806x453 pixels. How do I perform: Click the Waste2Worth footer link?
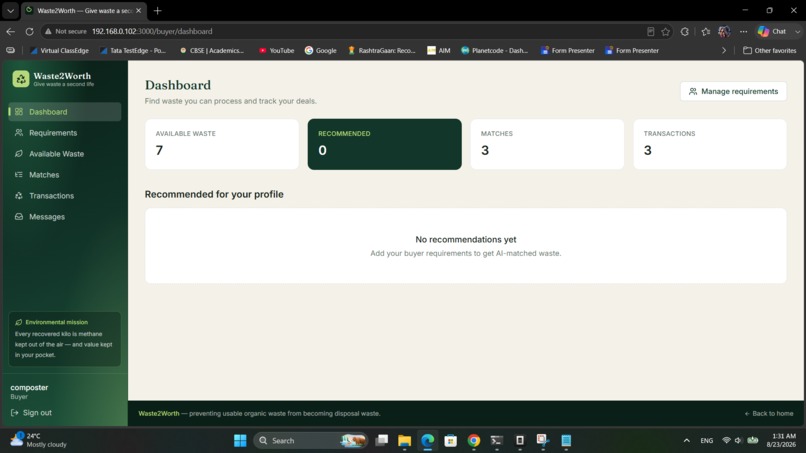point(159,413)
